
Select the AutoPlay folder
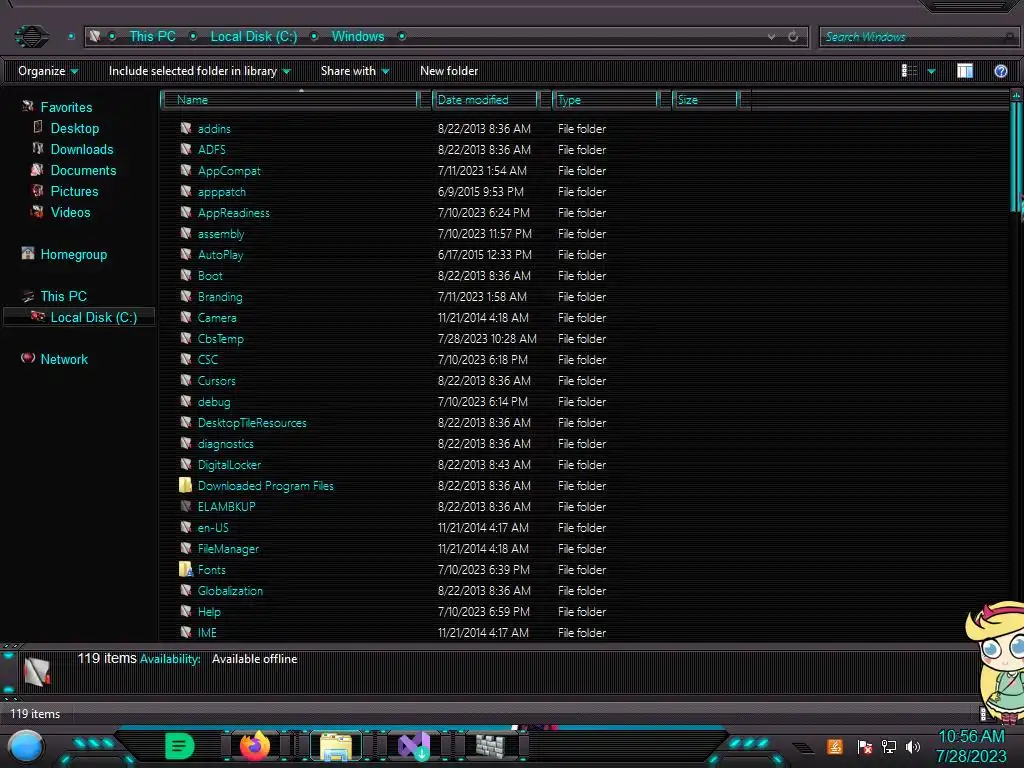point(220,254)
